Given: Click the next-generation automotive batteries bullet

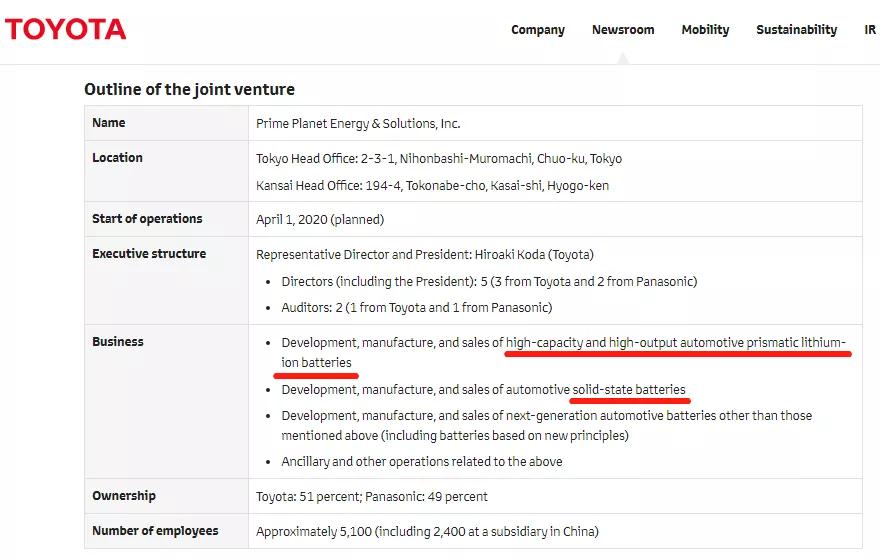Looking at the screenshot, I should point(546,415).
